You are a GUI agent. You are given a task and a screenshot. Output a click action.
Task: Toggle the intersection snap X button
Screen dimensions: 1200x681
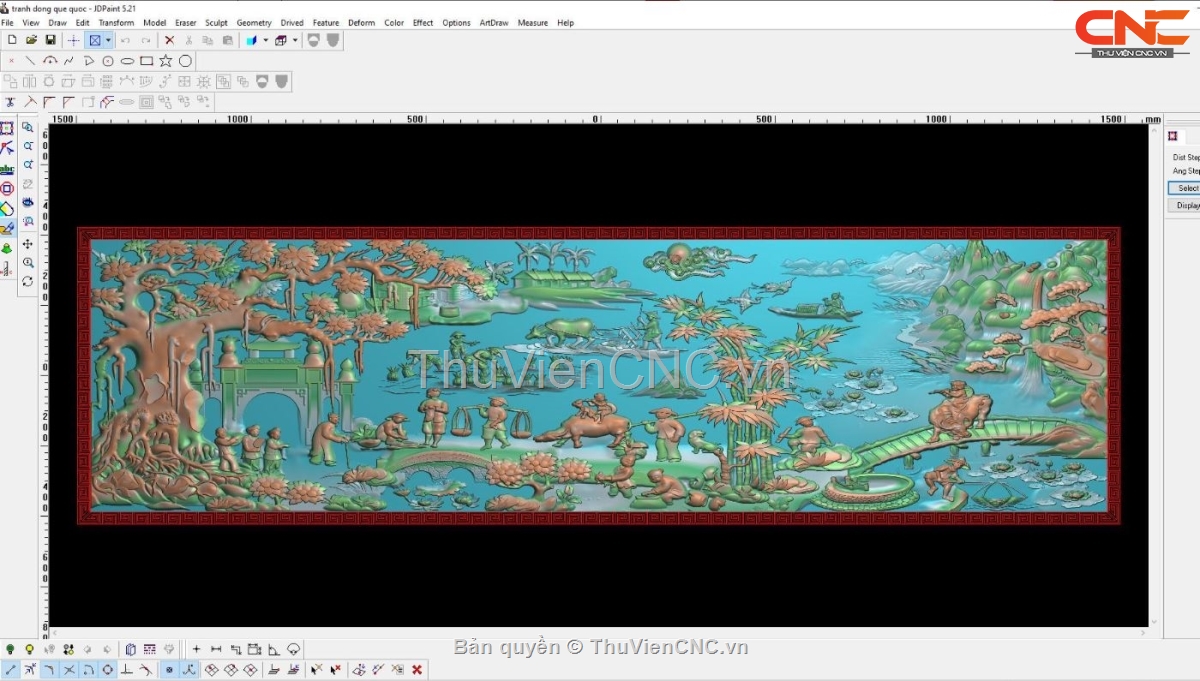point(69,669)
